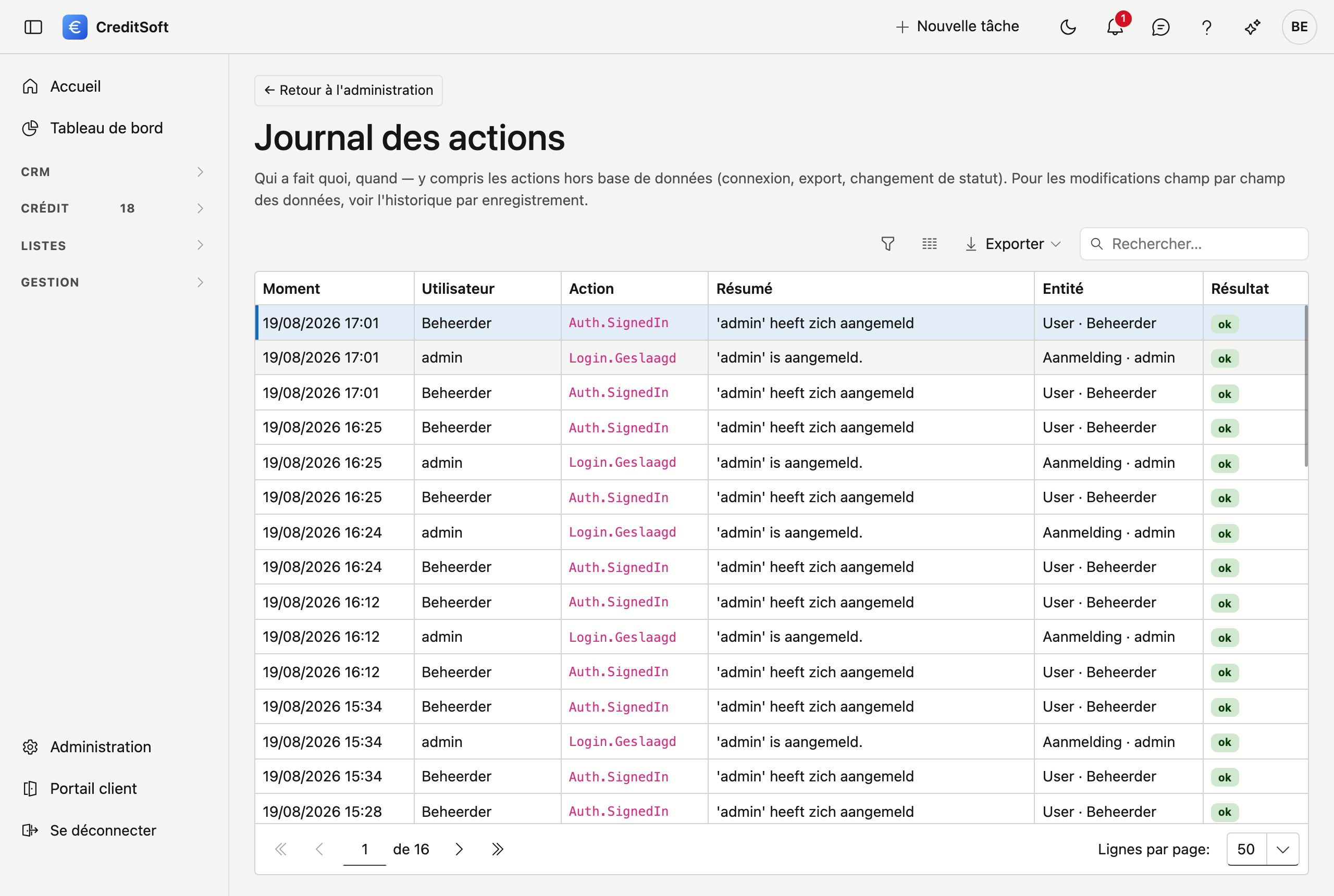
Task: Click the Exporter download arrow icon
Action: 970,244
